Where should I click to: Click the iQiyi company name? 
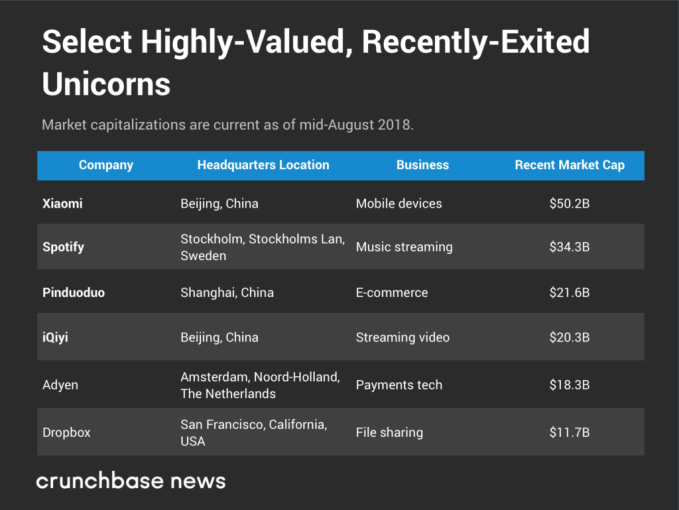55,338
